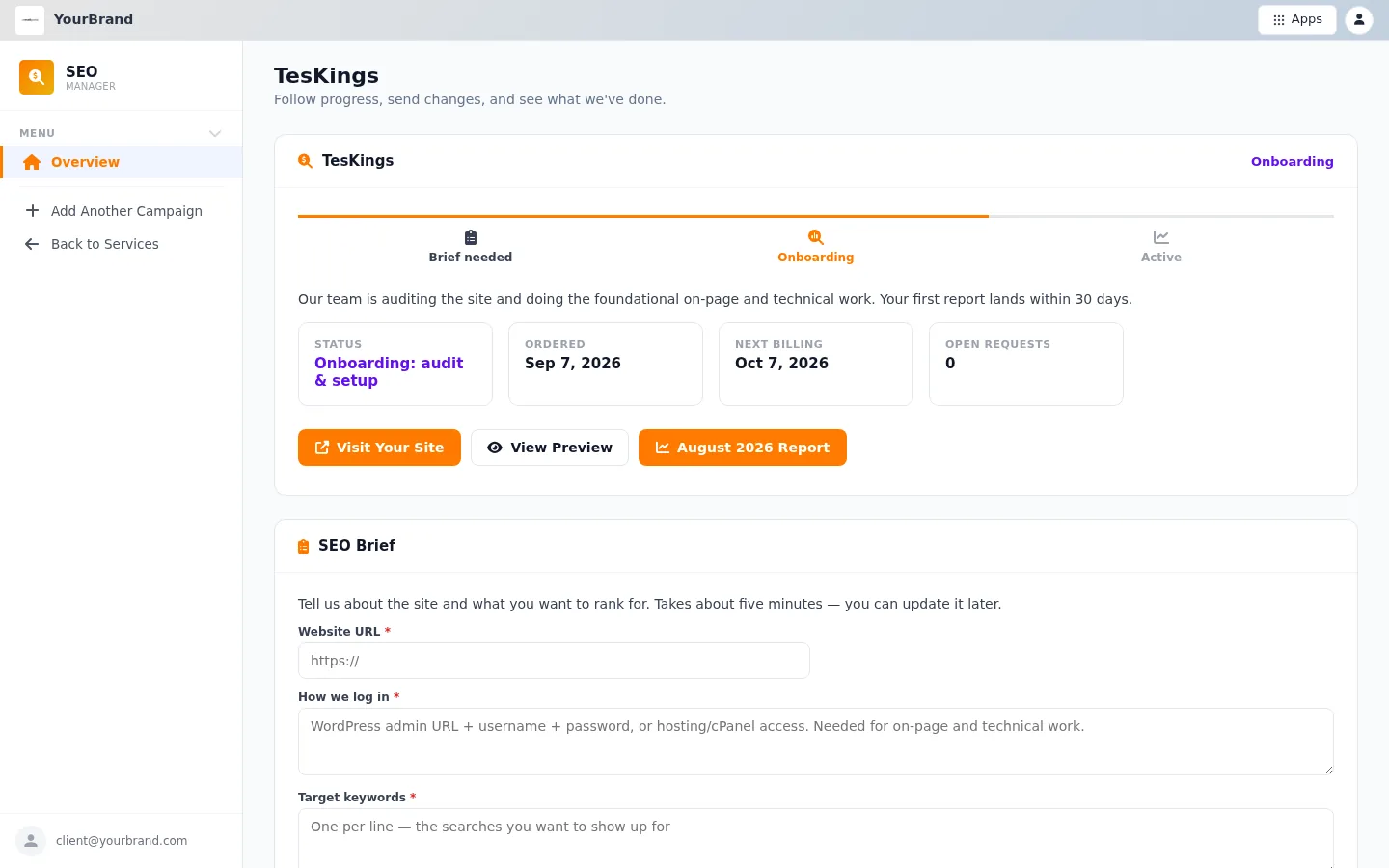Viewport: 1389px width, 868px height.
Task: Click the 'Oct 7, 2026' next billing date
Action: 781,364
